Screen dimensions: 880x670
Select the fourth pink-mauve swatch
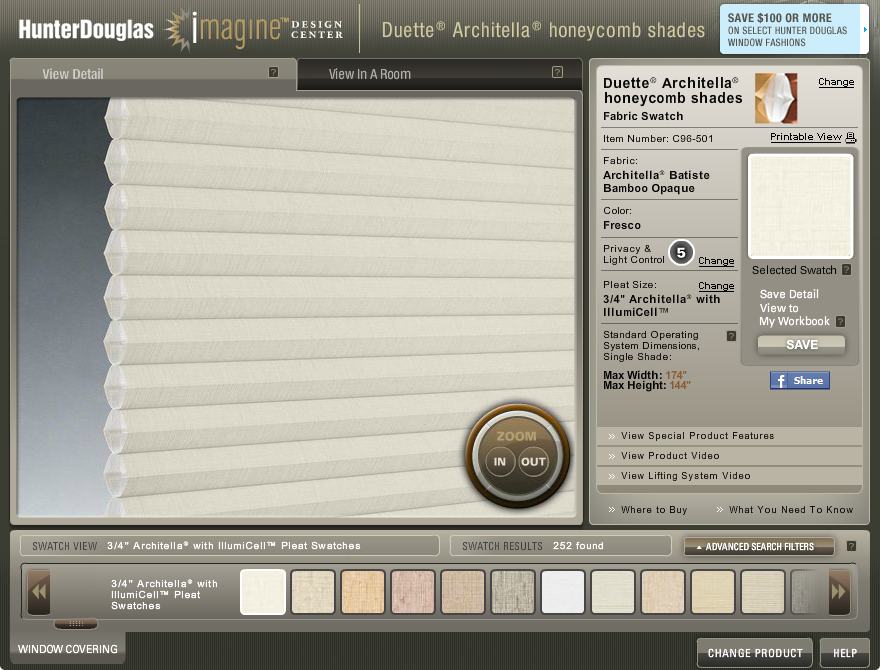(x=413, y=592)
